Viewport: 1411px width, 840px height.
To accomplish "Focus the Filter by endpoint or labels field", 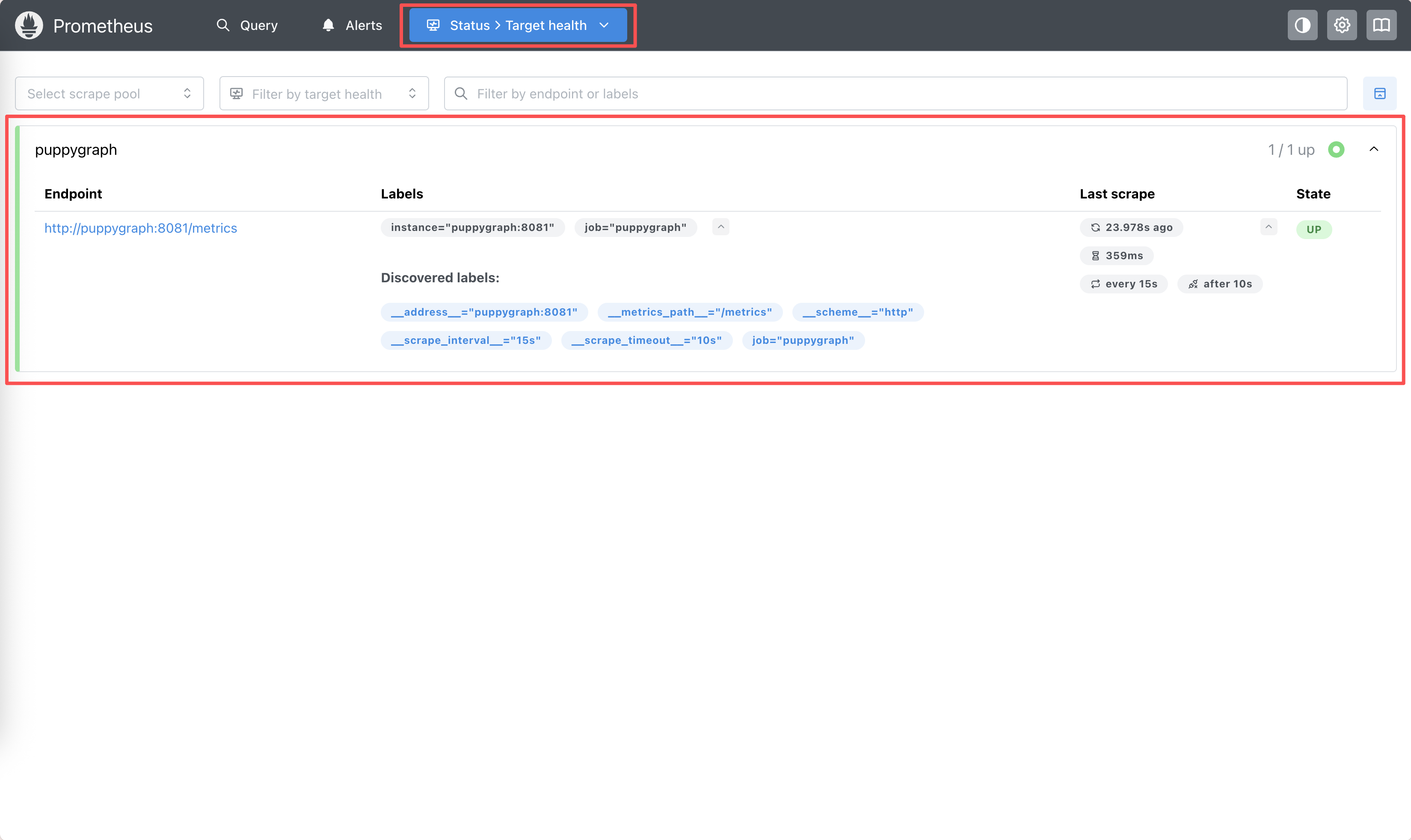I will tap(895, 93).
